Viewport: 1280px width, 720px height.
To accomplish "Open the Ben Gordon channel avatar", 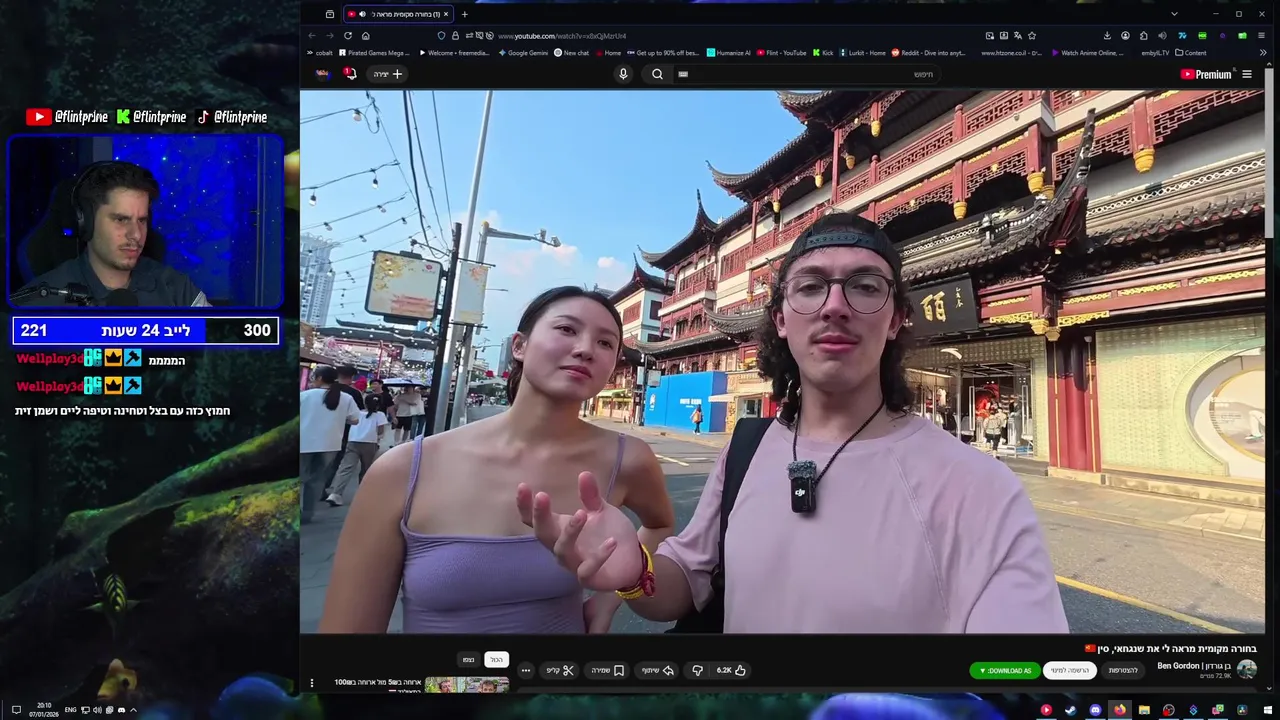I will [x=1246, y=670].
